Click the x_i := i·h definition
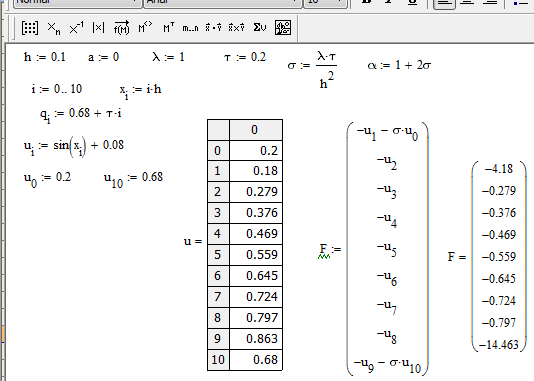This screenshot has width=534, height=381. [140, 91]
